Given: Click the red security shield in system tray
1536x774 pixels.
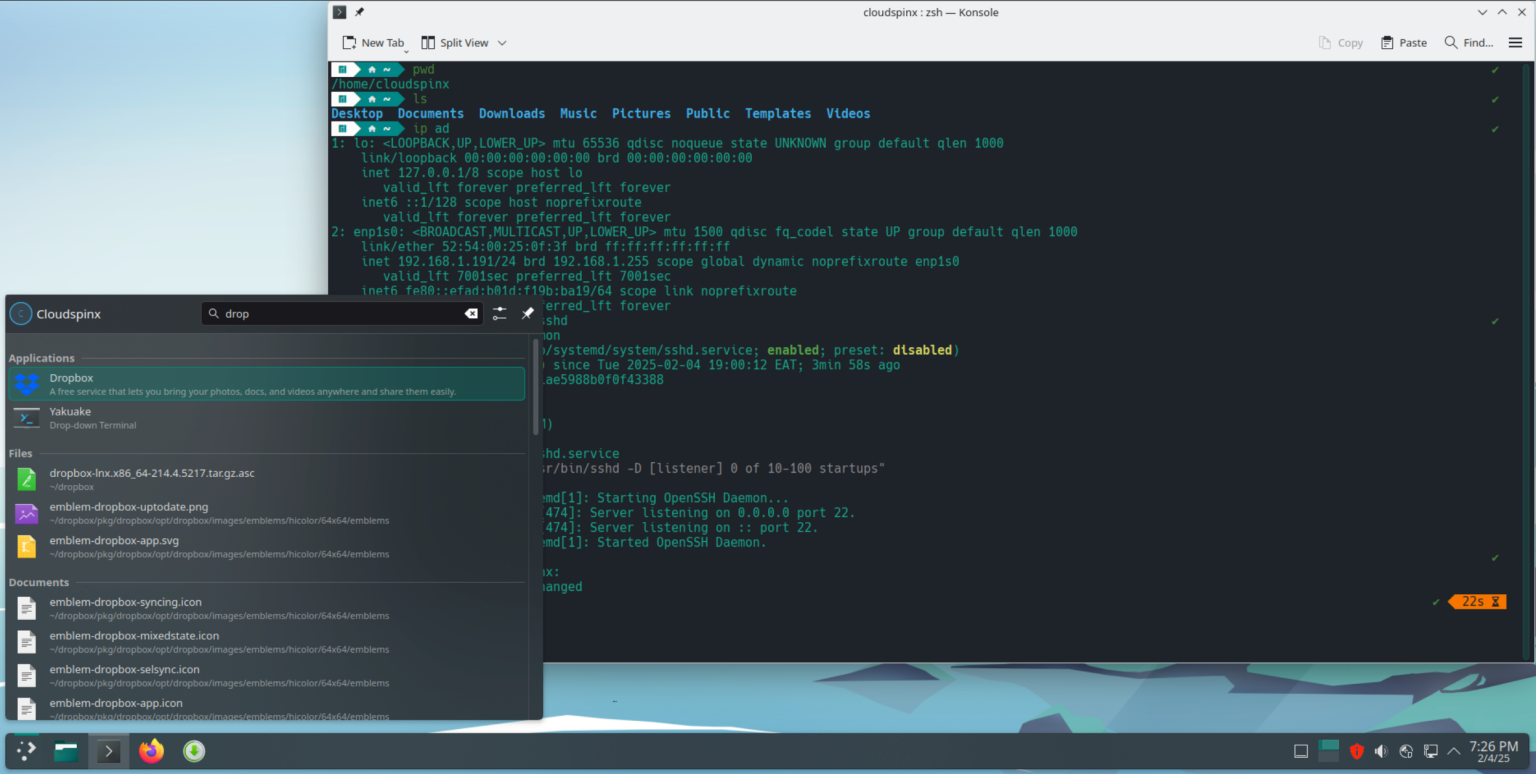Looking at the screenshot, I should [1357, 750].
